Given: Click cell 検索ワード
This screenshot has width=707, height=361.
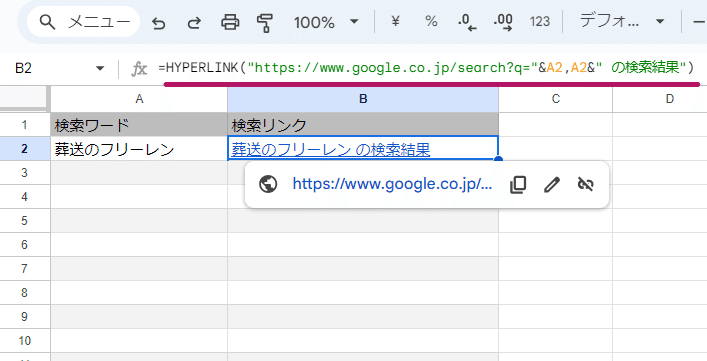Looking at the screenshot, I should tap(139, 124).
